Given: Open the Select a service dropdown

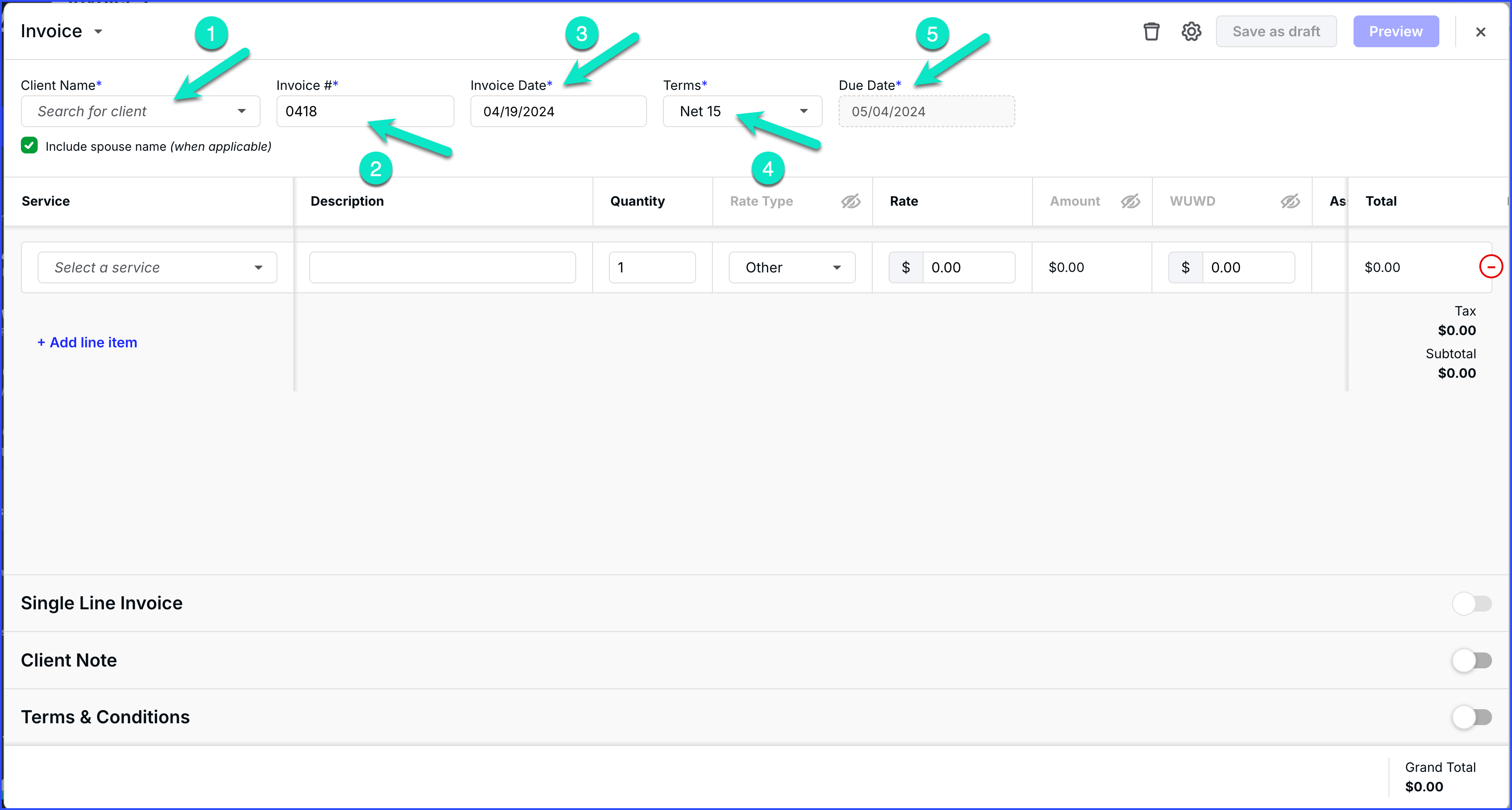Looking at the screenshot, I should 157,267.
